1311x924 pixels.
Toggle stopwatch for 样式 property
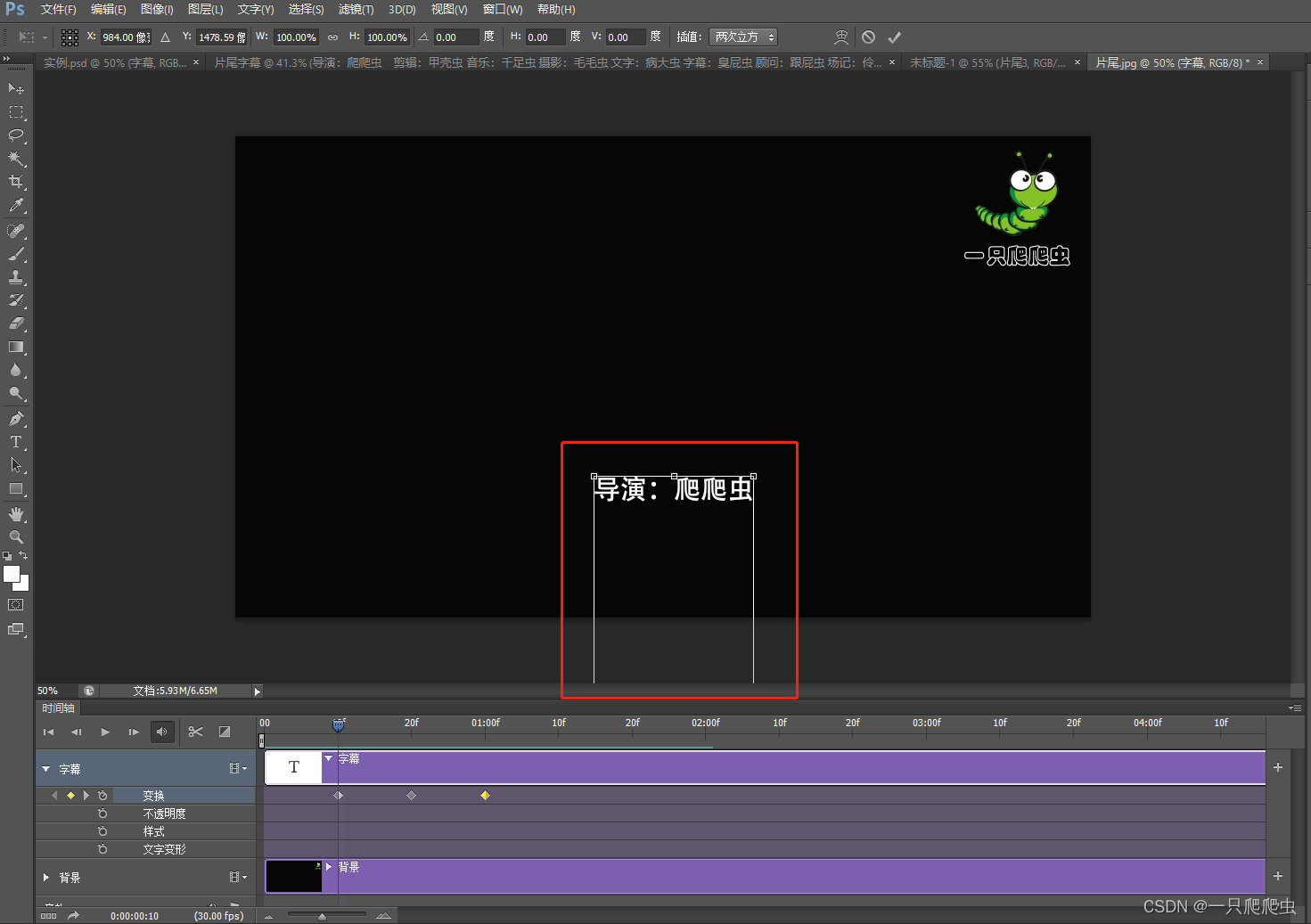102,831
